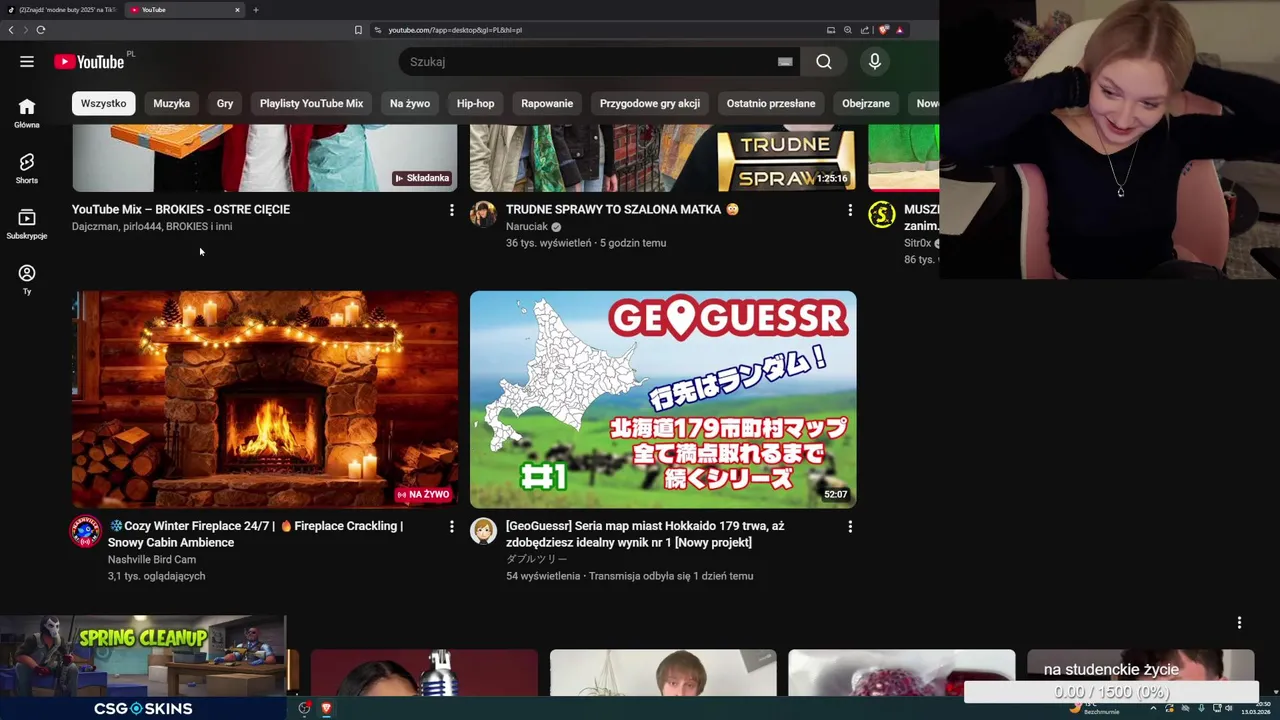
Task: Select the Wszystko filter chip
Action: [104, 103]
